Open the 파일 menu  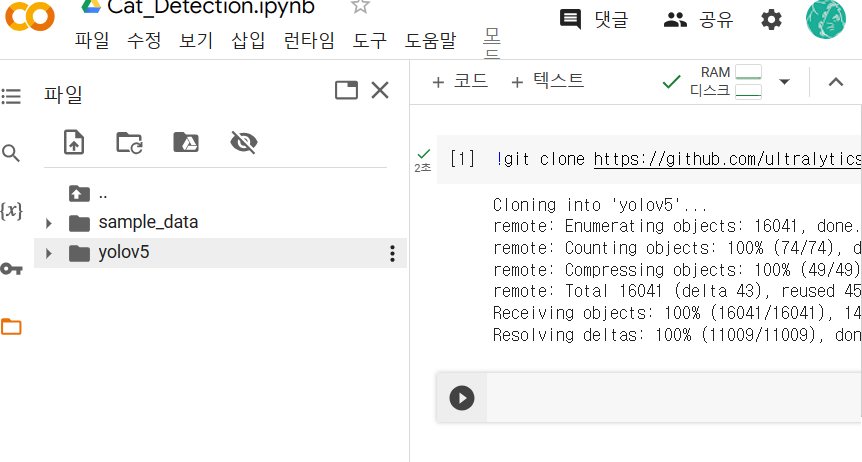pos(92,40)
